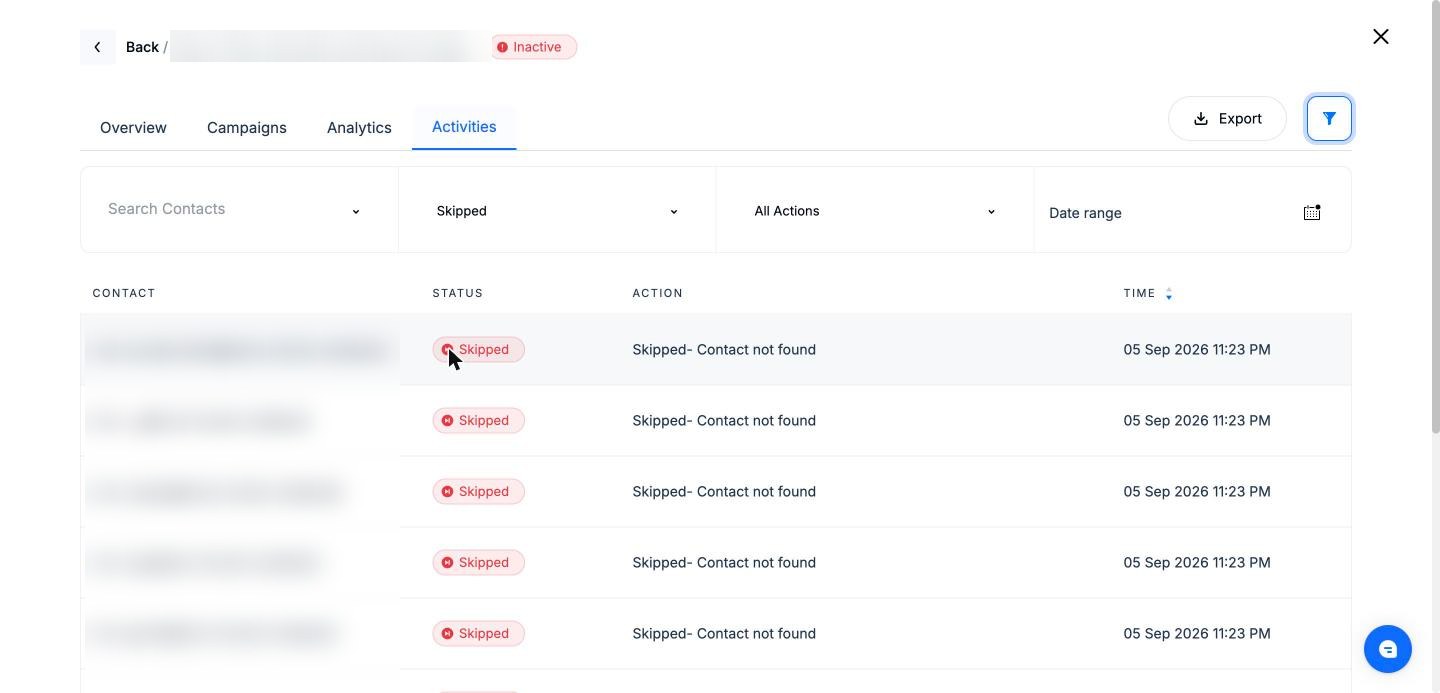
Task: Click the Export button
Action: click(1227, 119)
